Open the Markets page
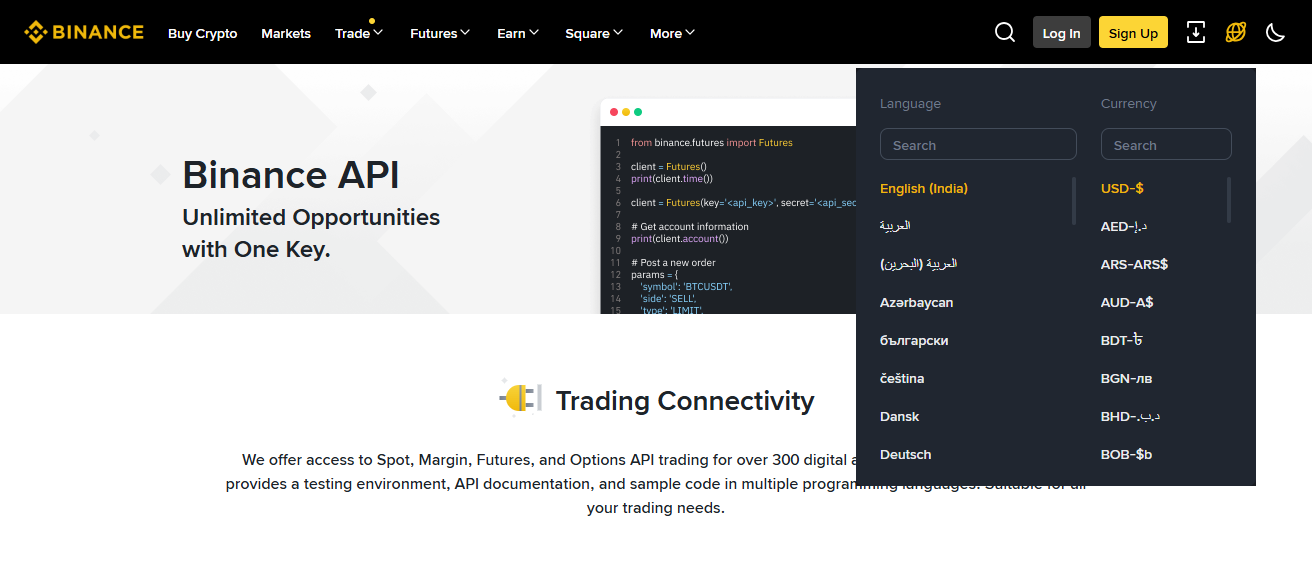Screen dimensions: 1312x568 (x=286, y=33)
